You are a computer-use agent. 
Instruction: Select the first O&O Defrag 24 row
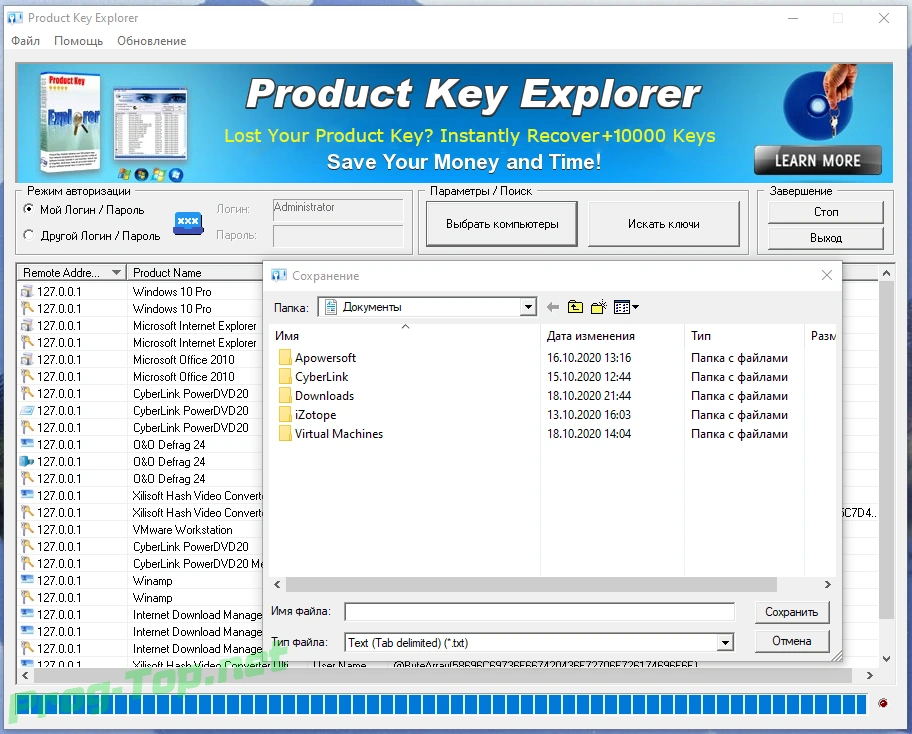click(x=140, y=444)
